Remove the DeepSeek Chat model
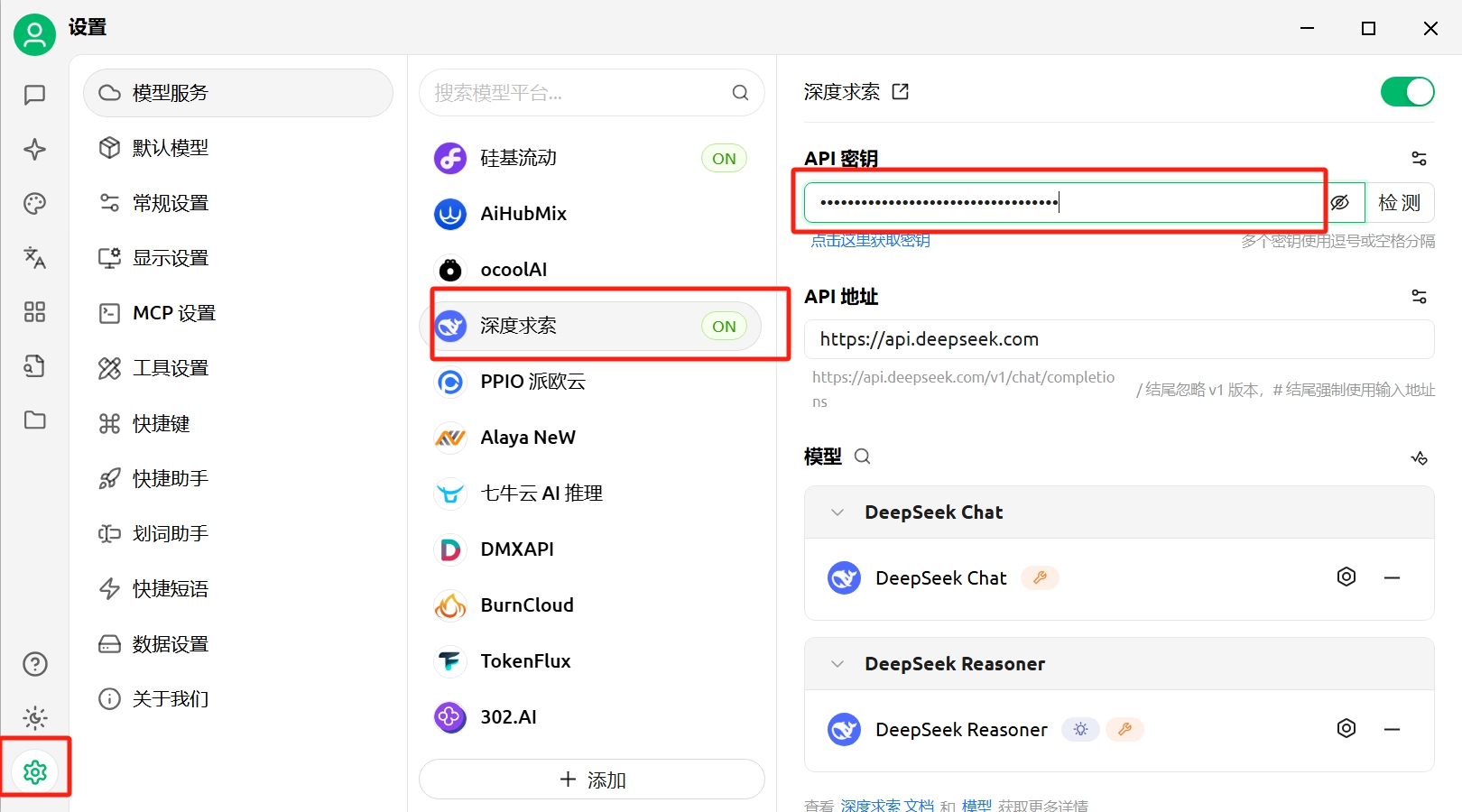 coord(1392,577)
